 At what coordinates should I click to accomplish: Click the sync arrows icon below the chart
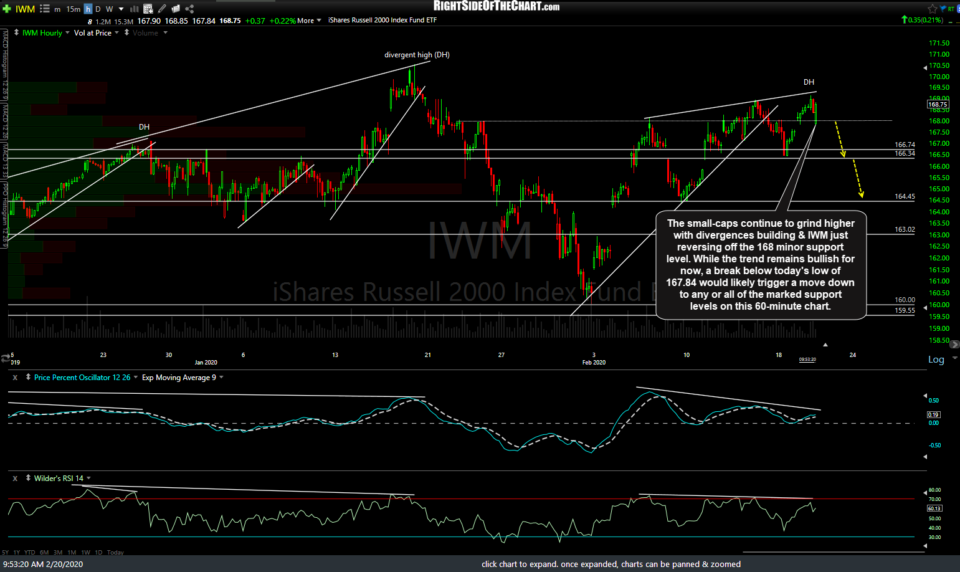click(6, 358)
